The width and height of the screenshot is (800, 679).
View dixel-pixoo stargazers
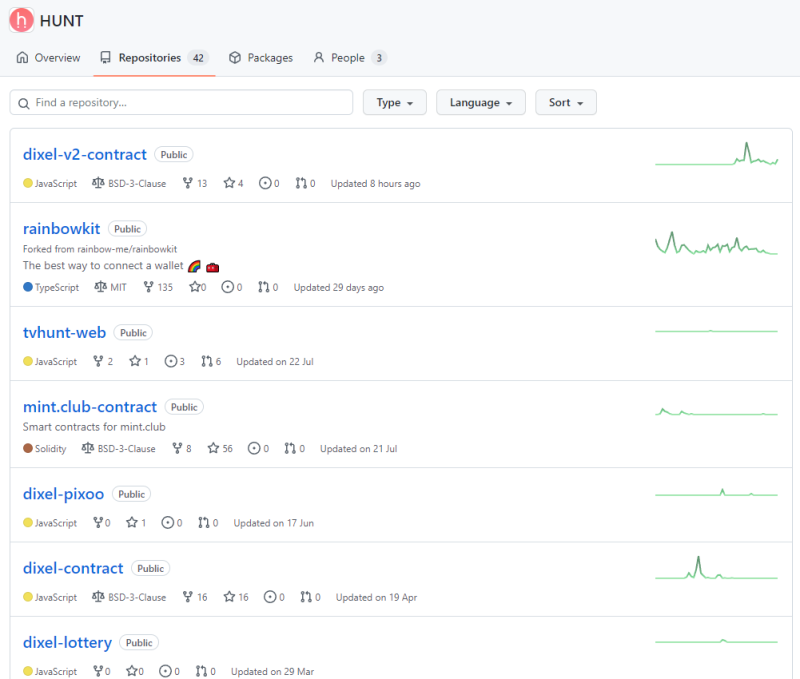[x=136, y=523]
